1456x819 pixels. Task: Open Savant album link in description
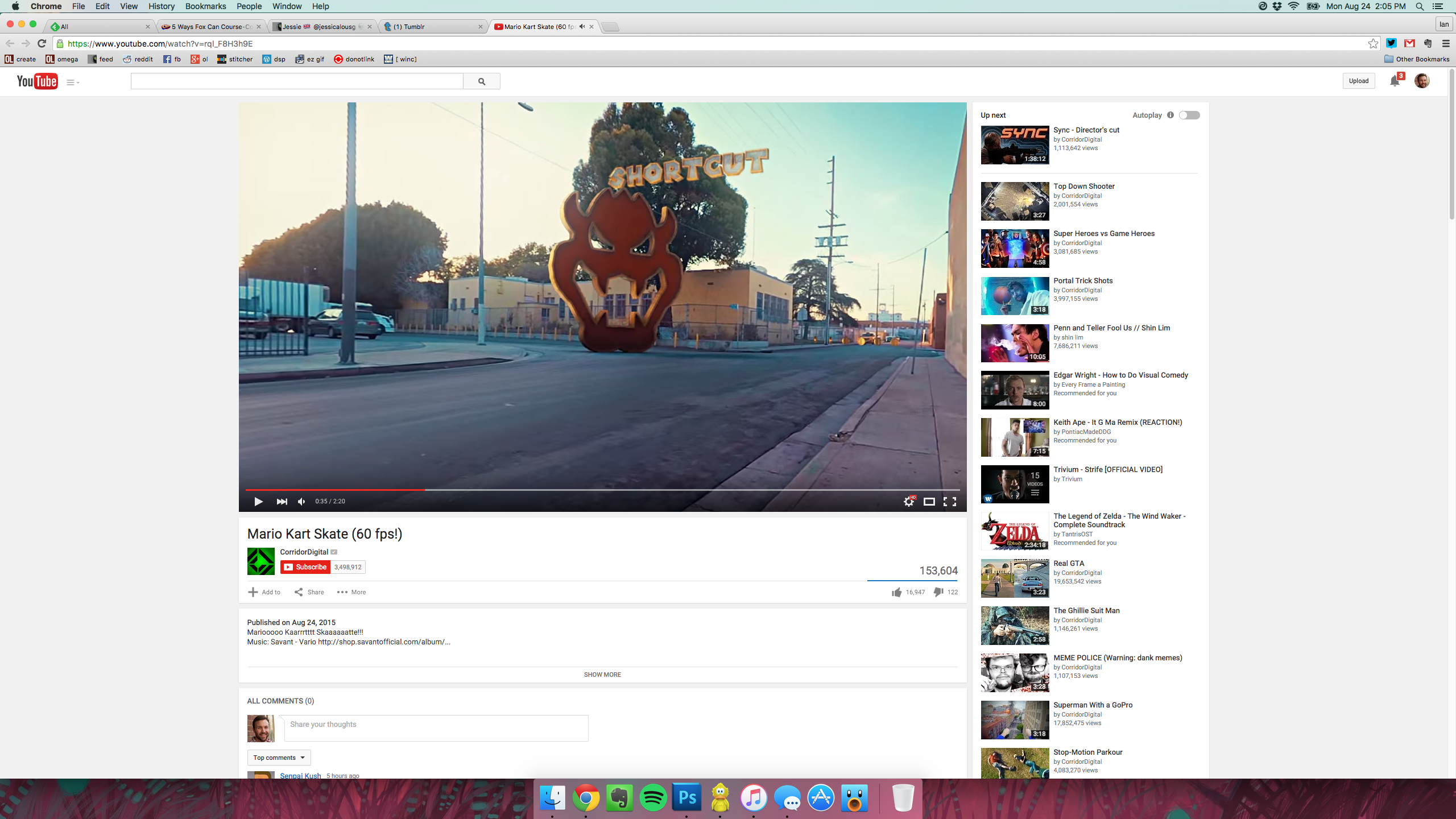point(384,642)
